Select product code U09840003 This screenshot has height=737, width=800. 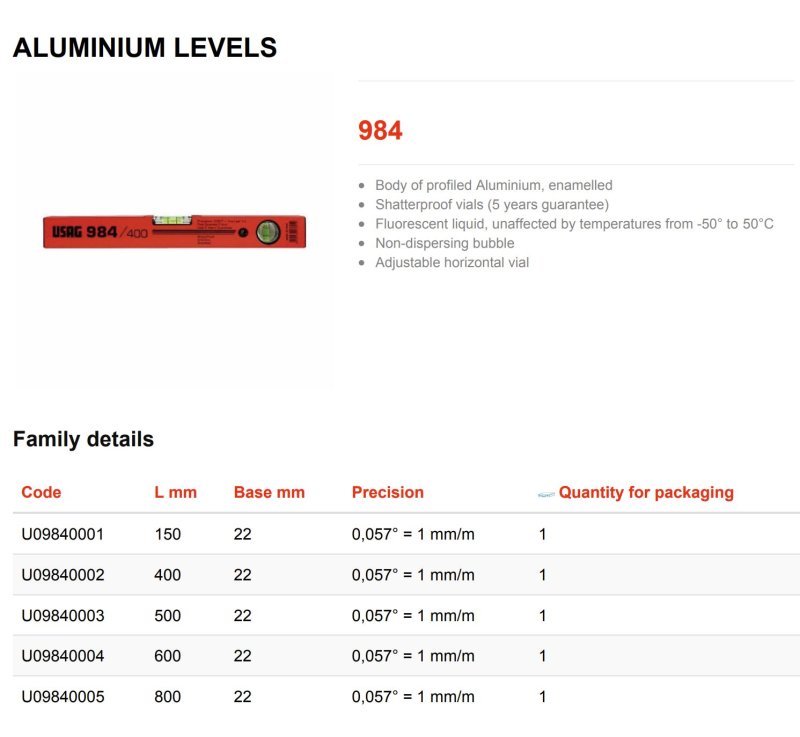tap(63, 616)
